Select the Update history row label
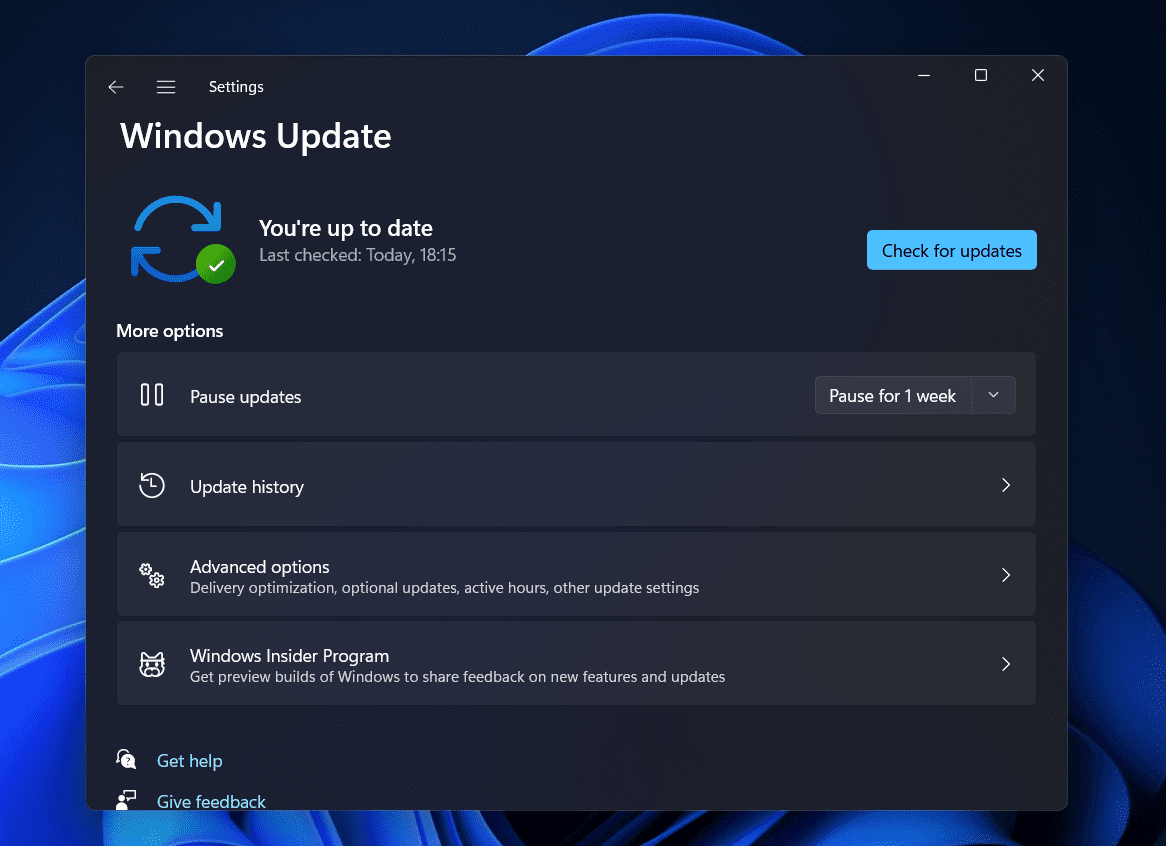1166x846 pixels. pyautogui.click(x=247, y=487)
